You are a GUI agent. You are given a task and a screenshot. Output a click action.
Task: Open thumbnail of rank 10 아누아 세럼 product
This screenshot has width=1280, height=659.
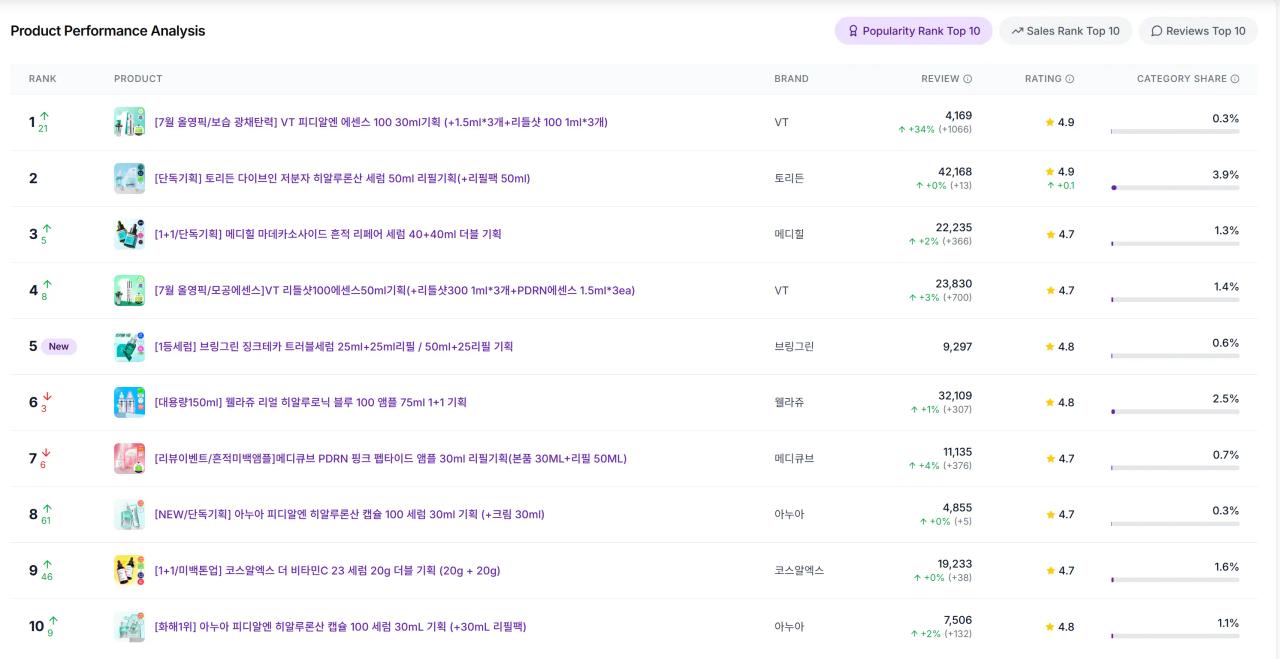click(129, 626)
